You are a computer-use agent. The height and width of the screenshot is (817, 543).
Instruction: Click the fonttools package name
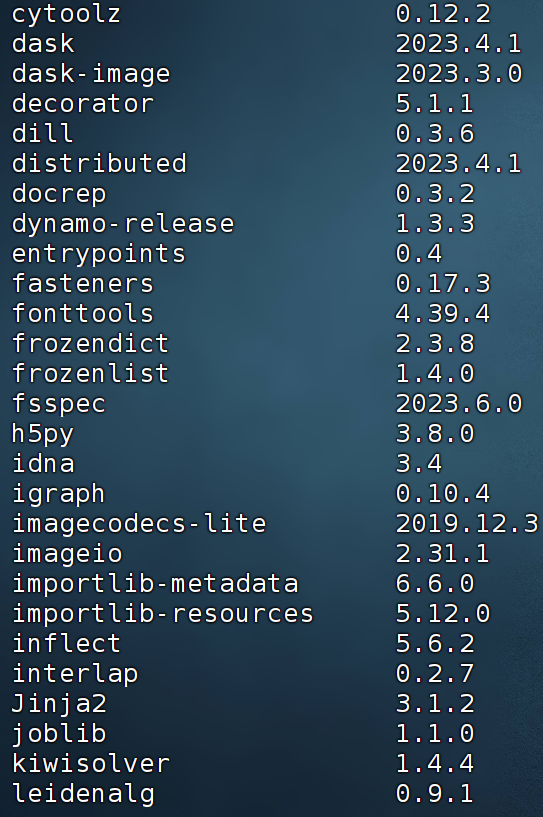pyautogui.click(x=83, y=313)
